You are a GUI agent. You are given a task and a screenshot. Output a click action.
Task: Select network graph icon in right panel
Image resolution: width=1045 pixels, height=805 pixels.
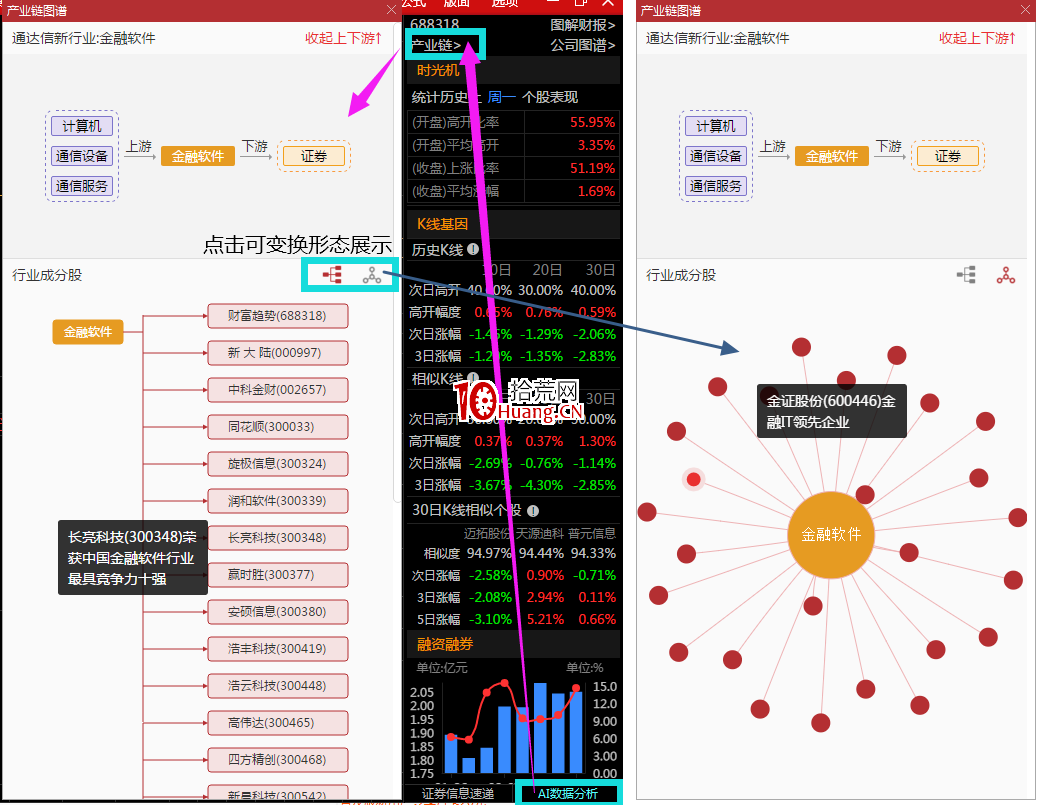[x=1006, y=275]
